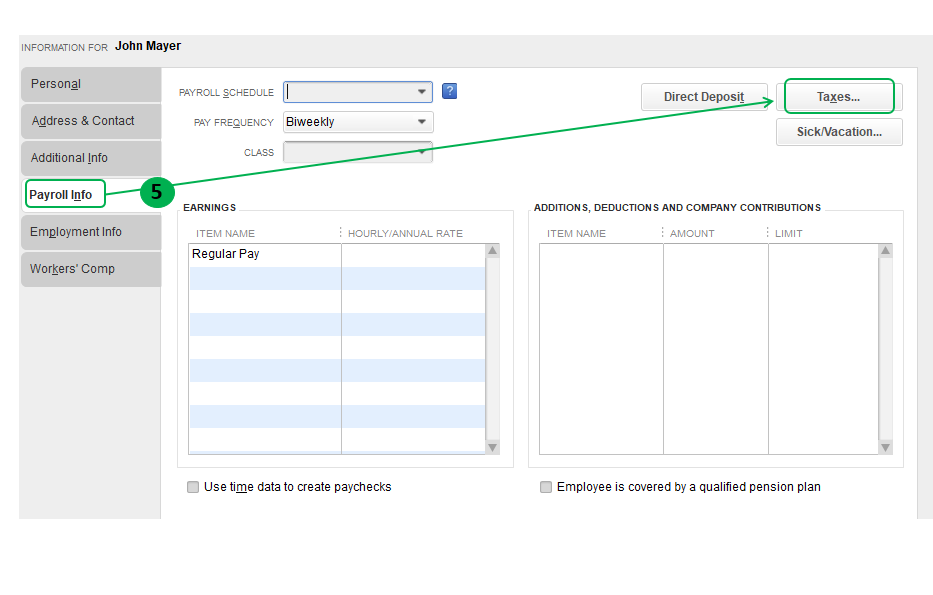Viewport: 933px width, 595px height.
Task: Click the deductions Item Name column header
Action: (x=576, y=234)
